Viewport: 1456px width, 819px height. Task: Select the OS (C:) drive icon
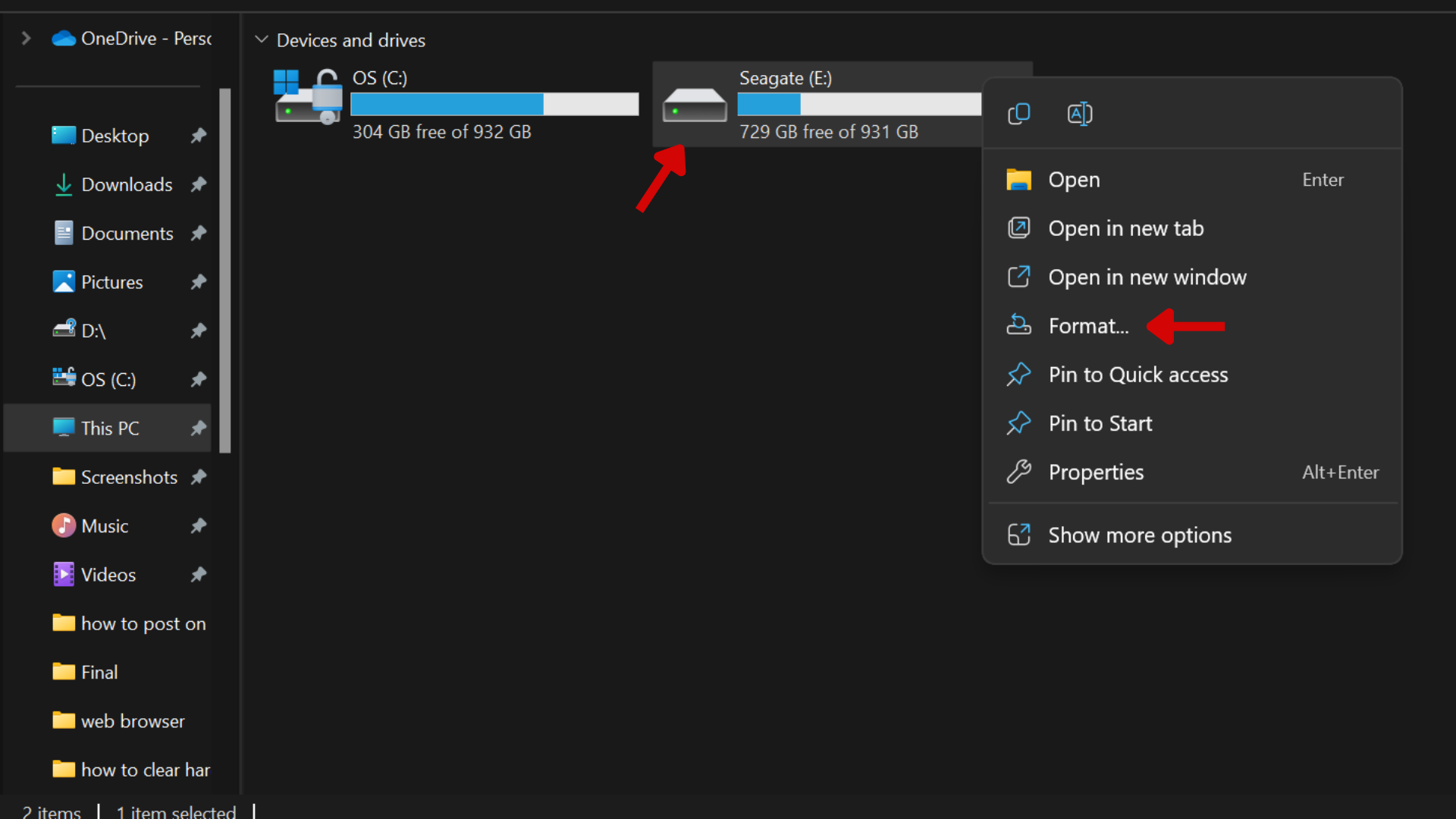click(309, 96)
